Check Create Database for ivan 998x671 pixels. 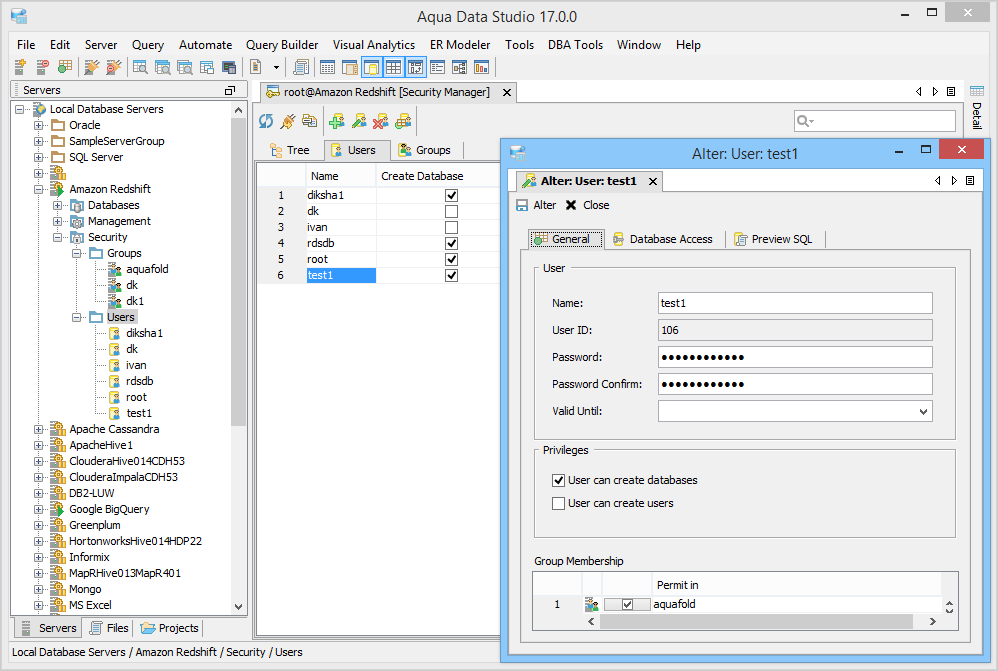pos(451,227)
